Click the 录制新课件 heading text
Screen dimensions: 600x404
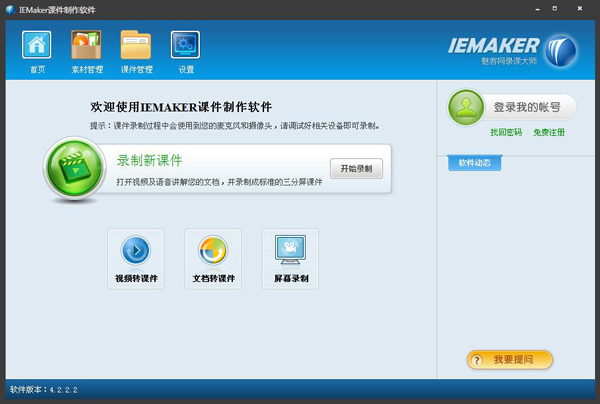[x=150, y=160]
